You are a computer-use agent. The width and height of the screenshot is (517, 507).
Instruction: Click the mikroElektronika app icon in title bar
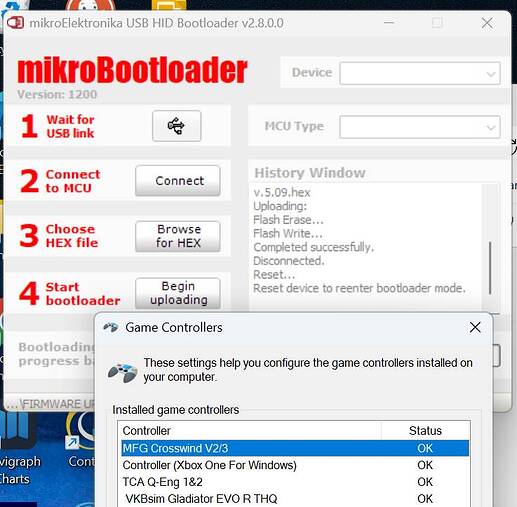15,23
